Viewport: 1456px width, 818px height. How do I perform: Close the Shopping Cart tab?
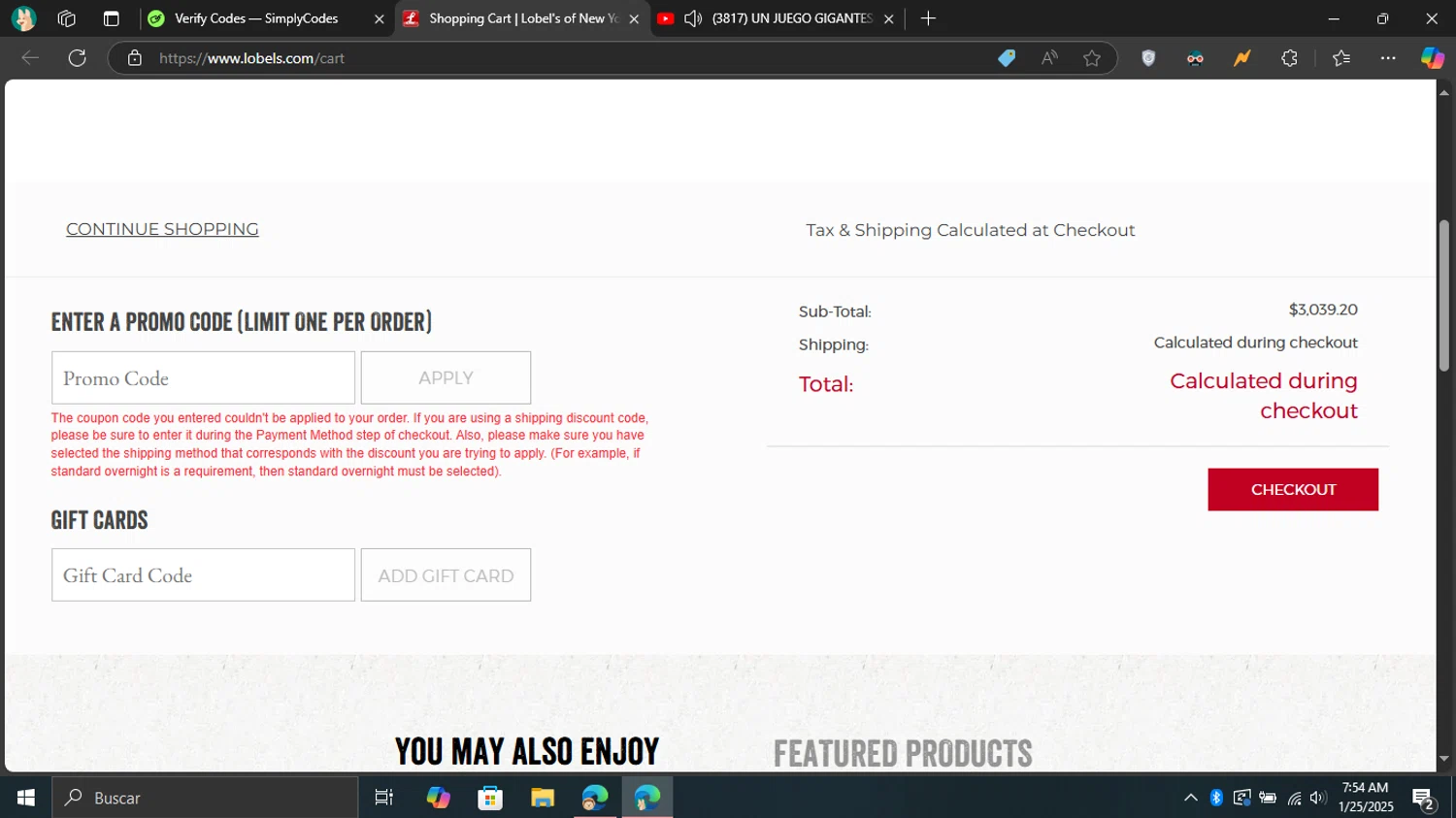click(634, 18)
